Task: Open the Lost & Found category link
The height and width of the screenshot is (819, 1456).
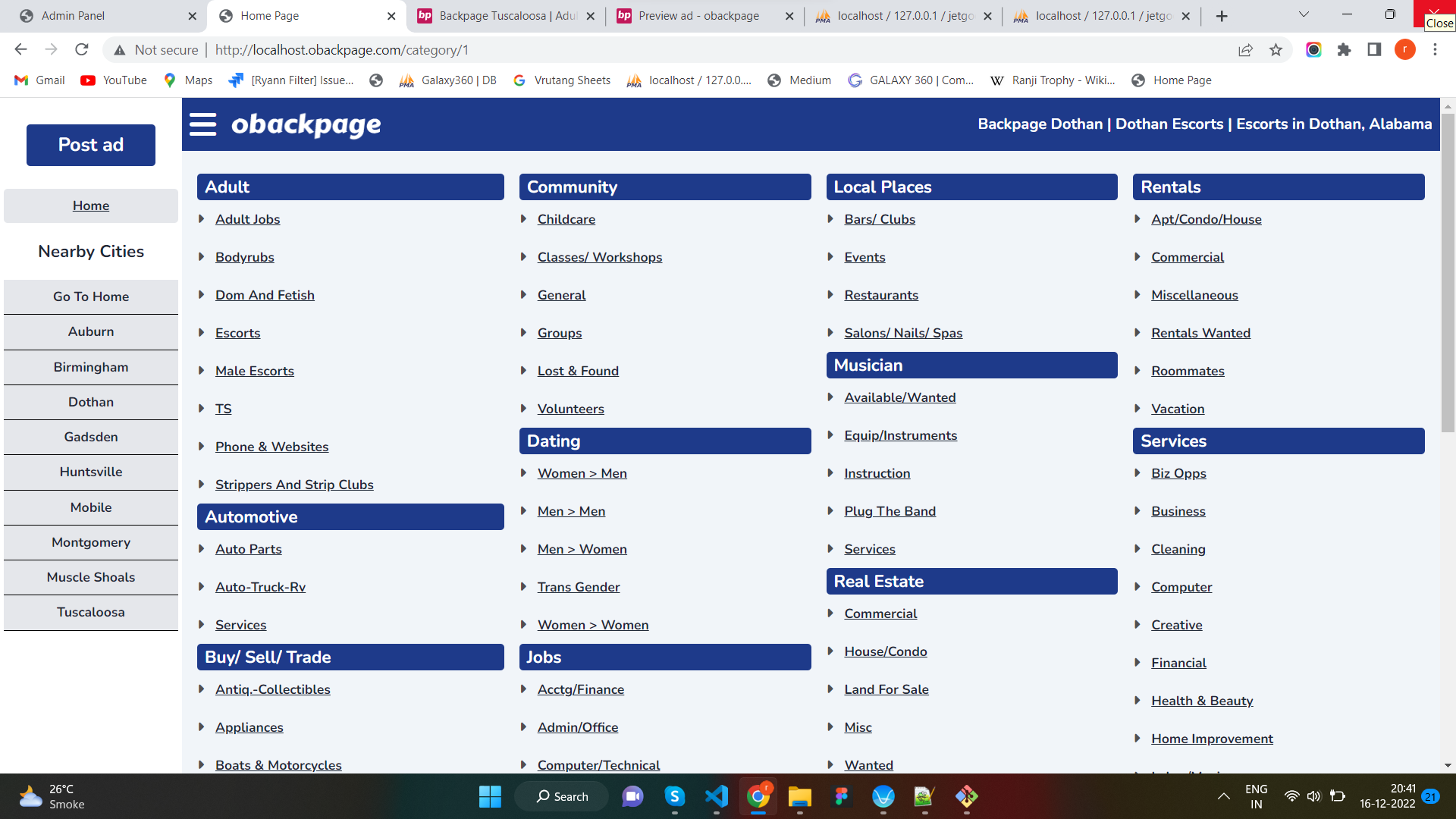Action: (x=578, y=371)
